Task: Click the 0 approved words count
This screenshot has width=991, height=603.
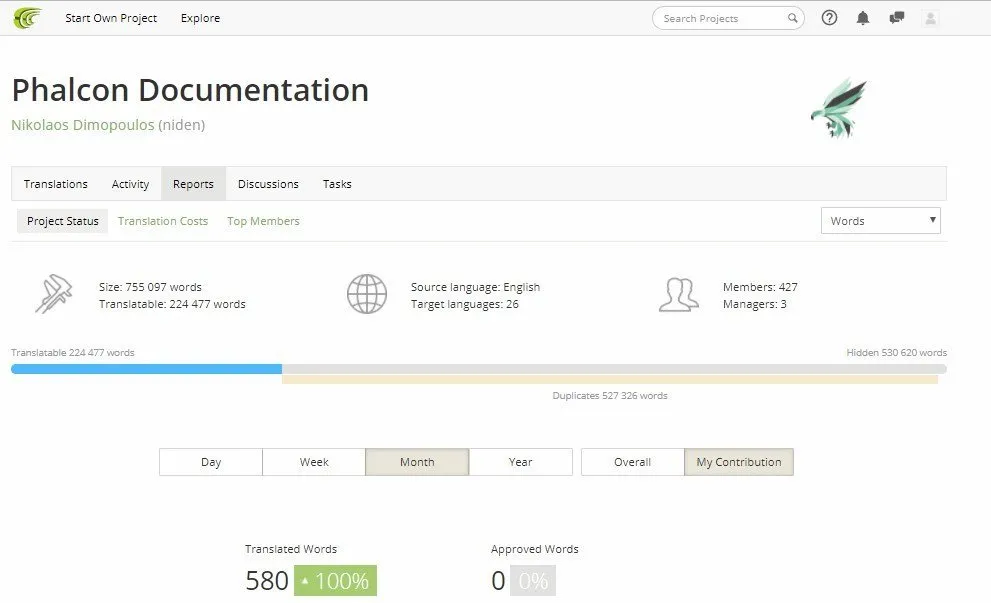Action: (498, 580)
